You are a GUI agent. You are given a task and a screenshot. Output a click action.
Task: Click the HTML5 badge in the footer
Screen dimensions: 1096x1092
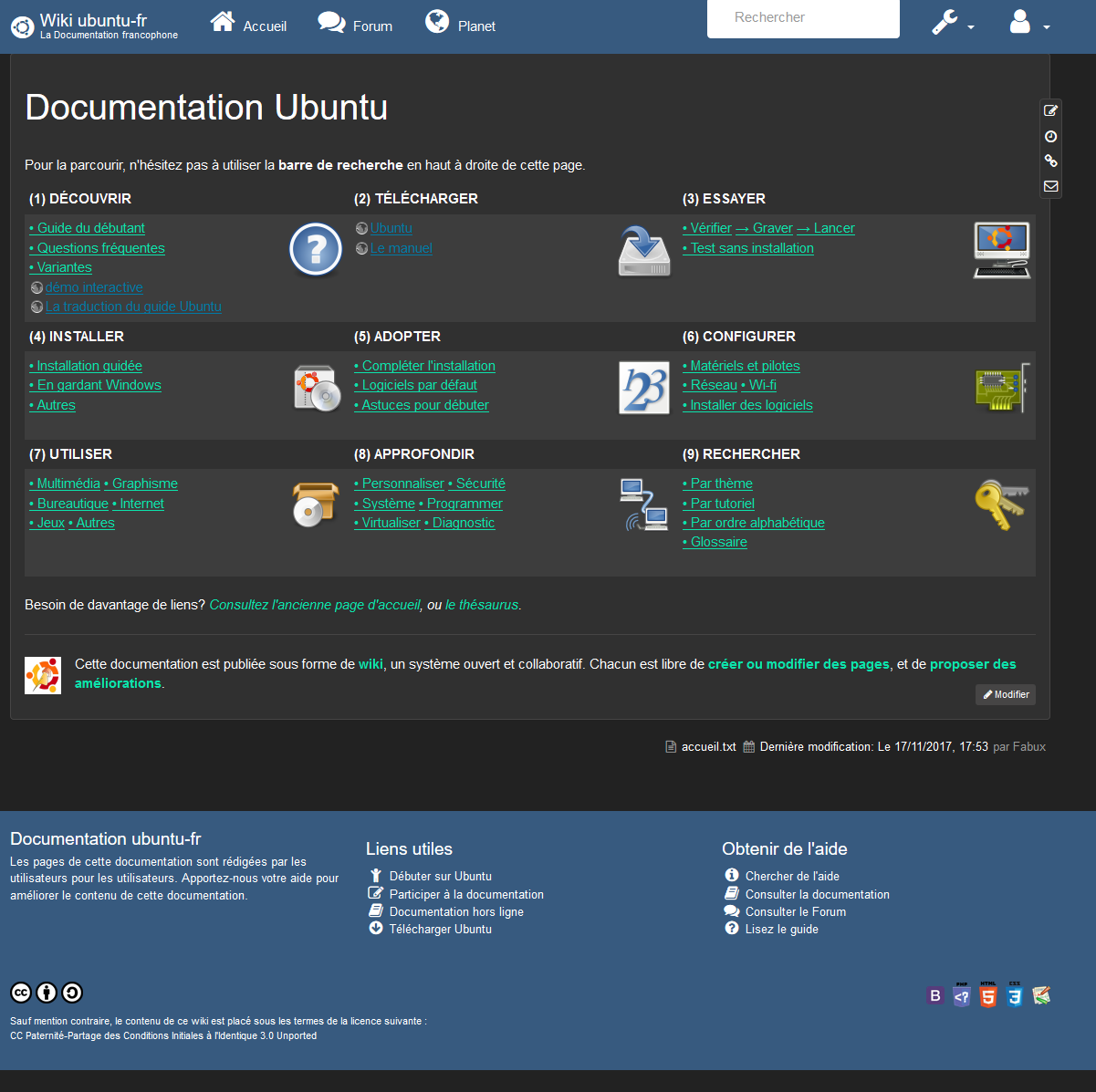(x=988, y=995)
